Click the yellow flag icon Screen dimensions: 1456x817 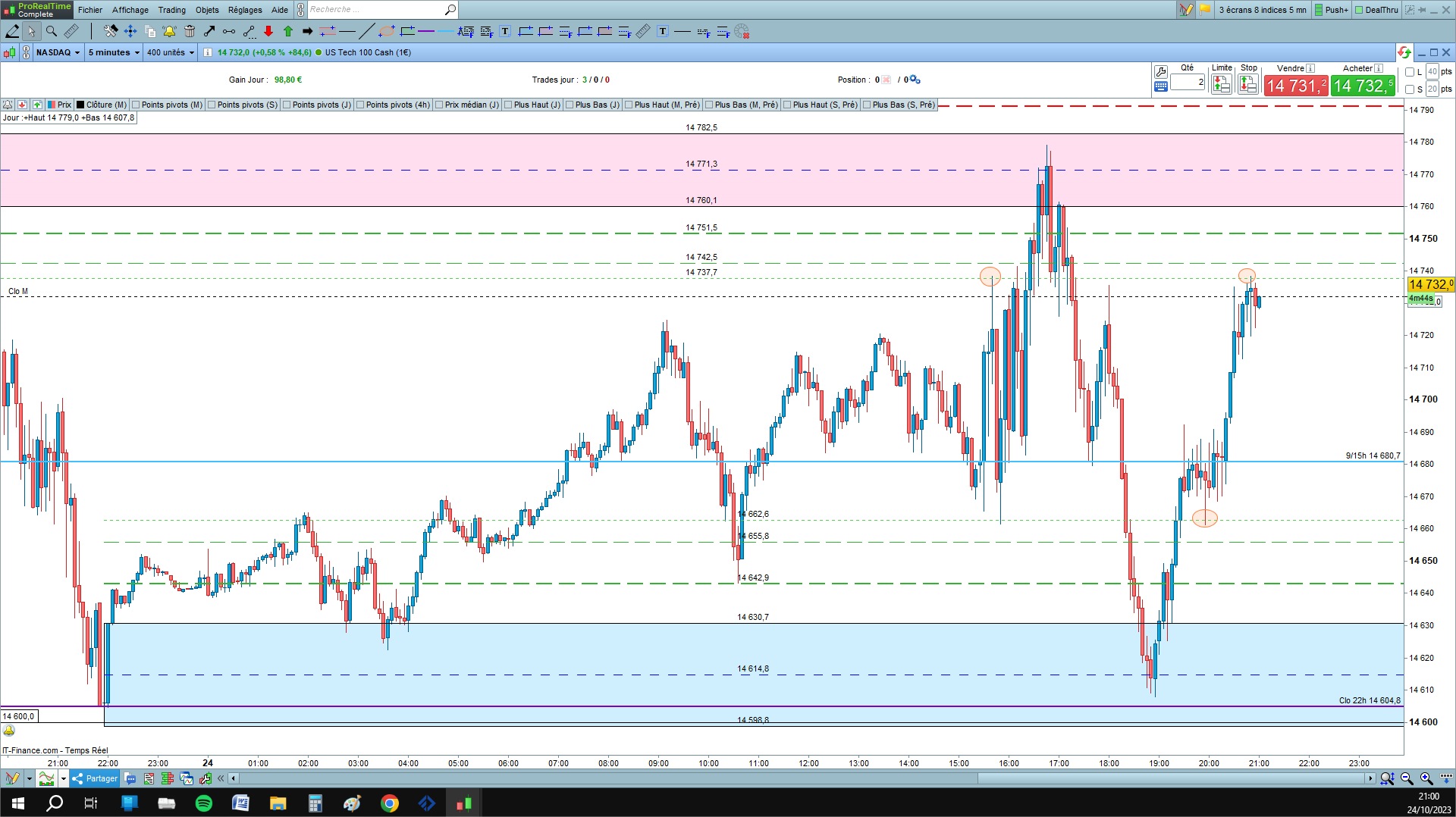tap(1205, 10)
